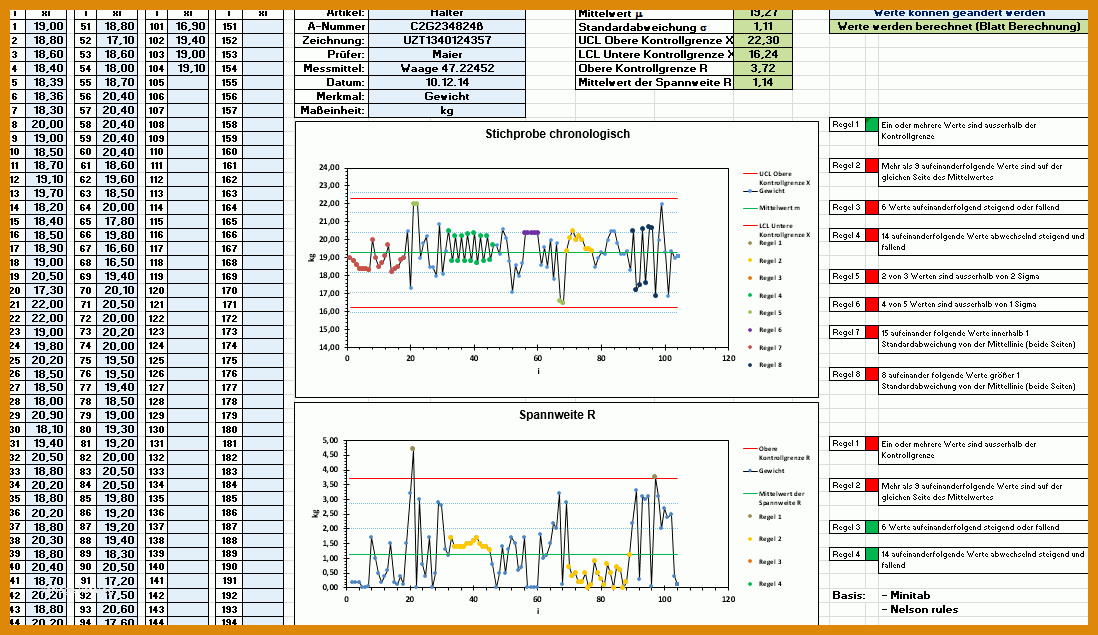Image resolution: width=1098 pixels, height=635 pixels.
Task: Click the Minitab basis text
Action: tap(905, 595)
